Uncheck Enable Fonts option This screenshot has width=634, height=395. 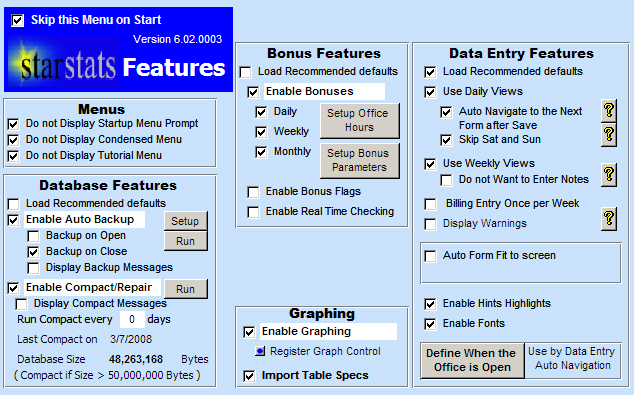[430, 324]
